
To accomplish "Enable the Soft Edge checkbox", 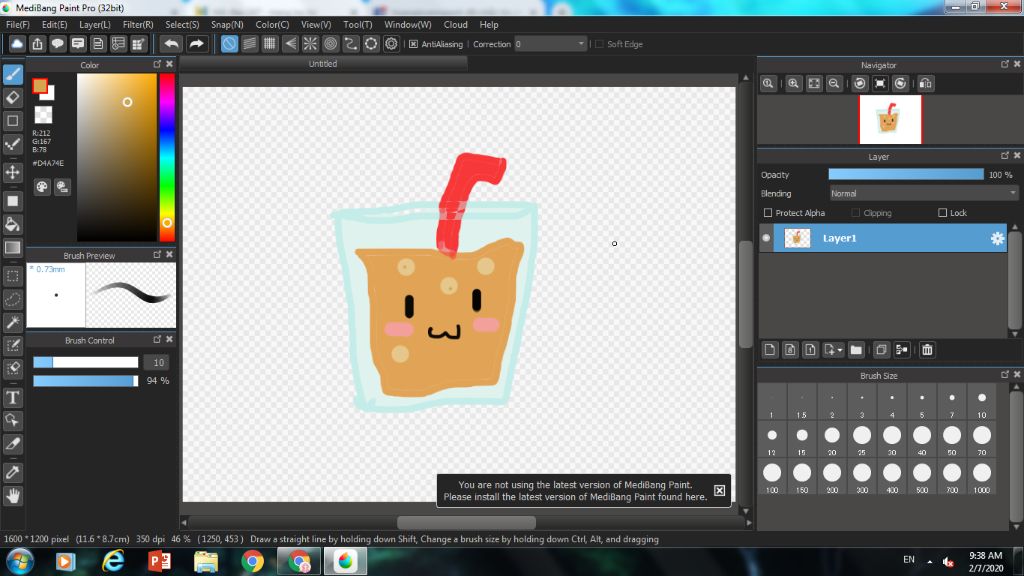I will (x=600, y=44).
